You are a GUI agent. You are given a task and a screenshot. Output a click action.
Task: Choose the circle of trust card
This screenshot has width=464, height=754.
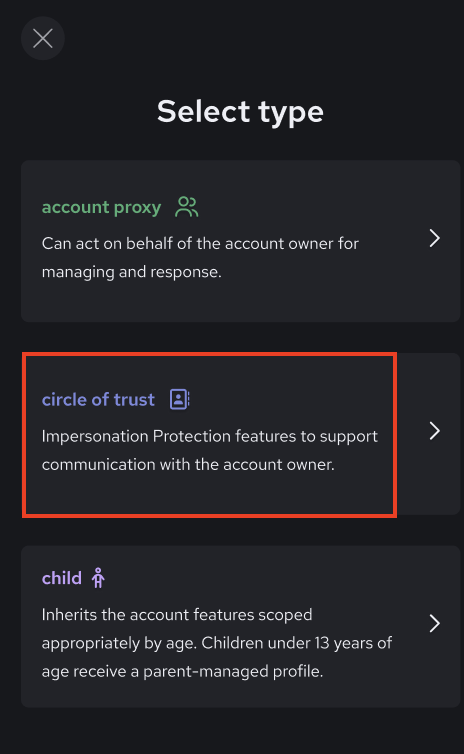point(240,434)
